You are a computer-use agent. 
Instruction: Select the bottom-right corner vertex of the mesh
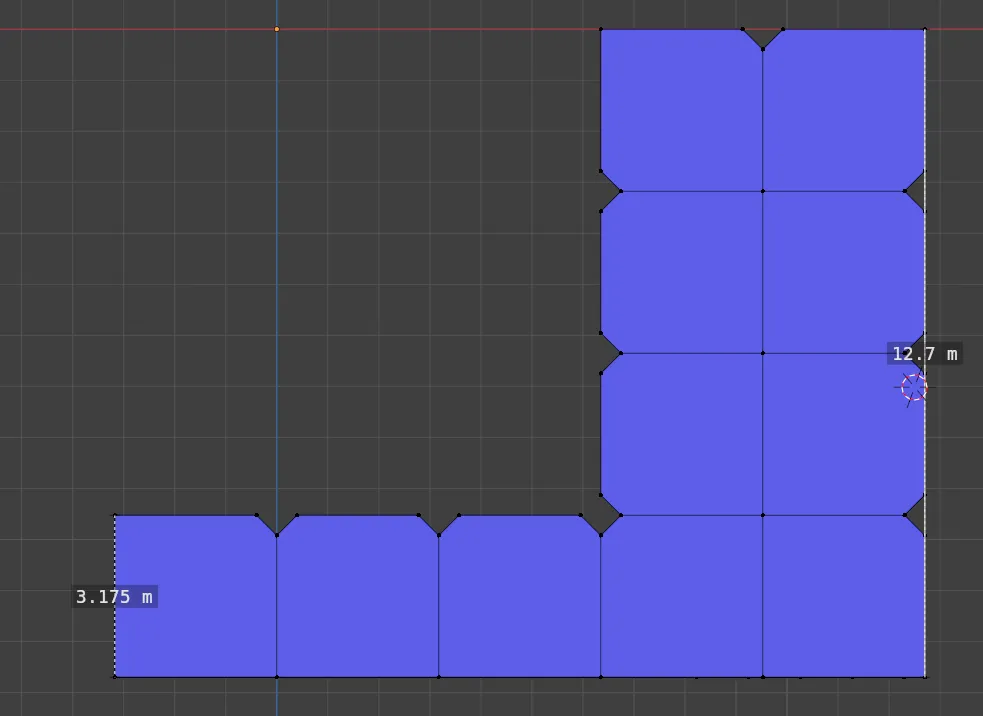(925, 677)
